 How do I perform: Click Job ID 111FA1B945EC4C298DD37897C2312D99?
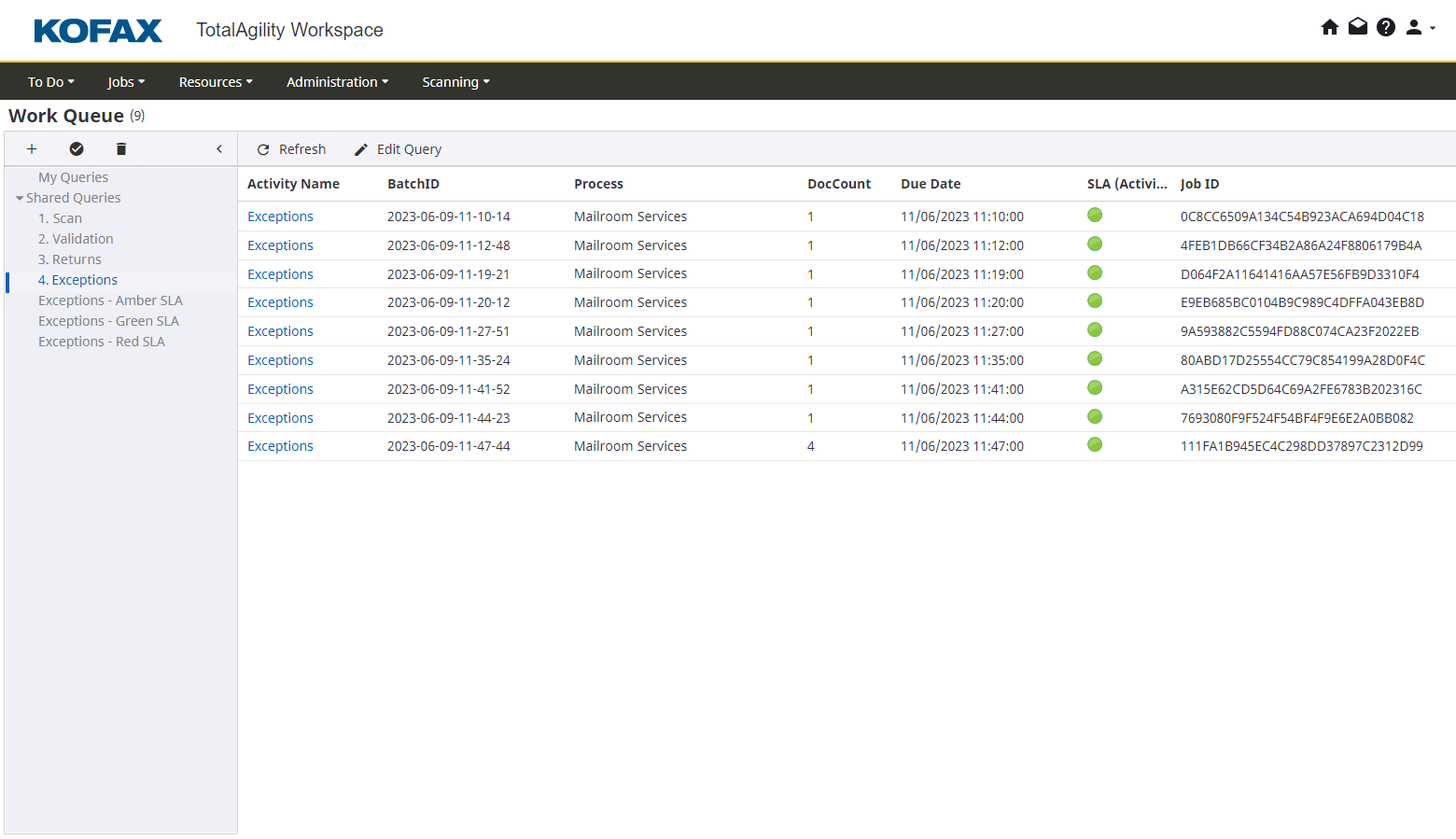pyautogui.click(x=1302, y=446)
